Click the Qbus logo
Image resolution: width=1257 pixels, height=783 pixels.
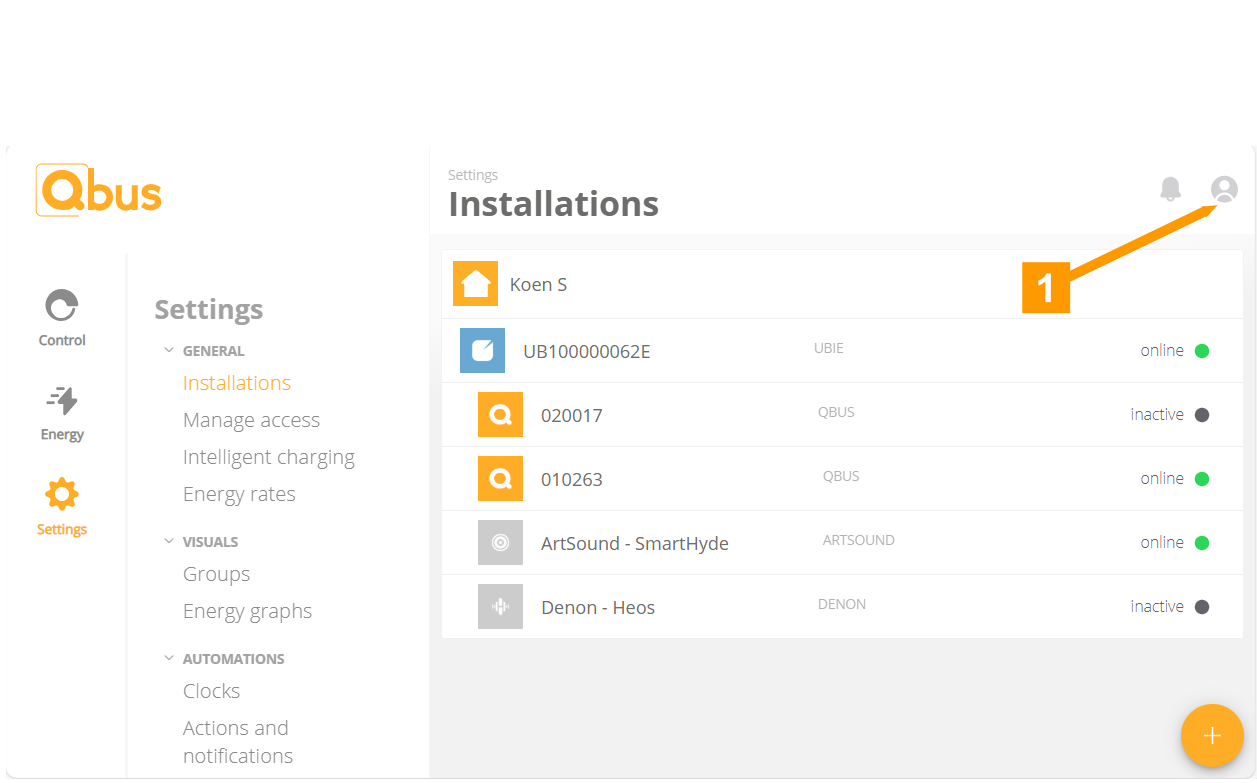[98, 190]
